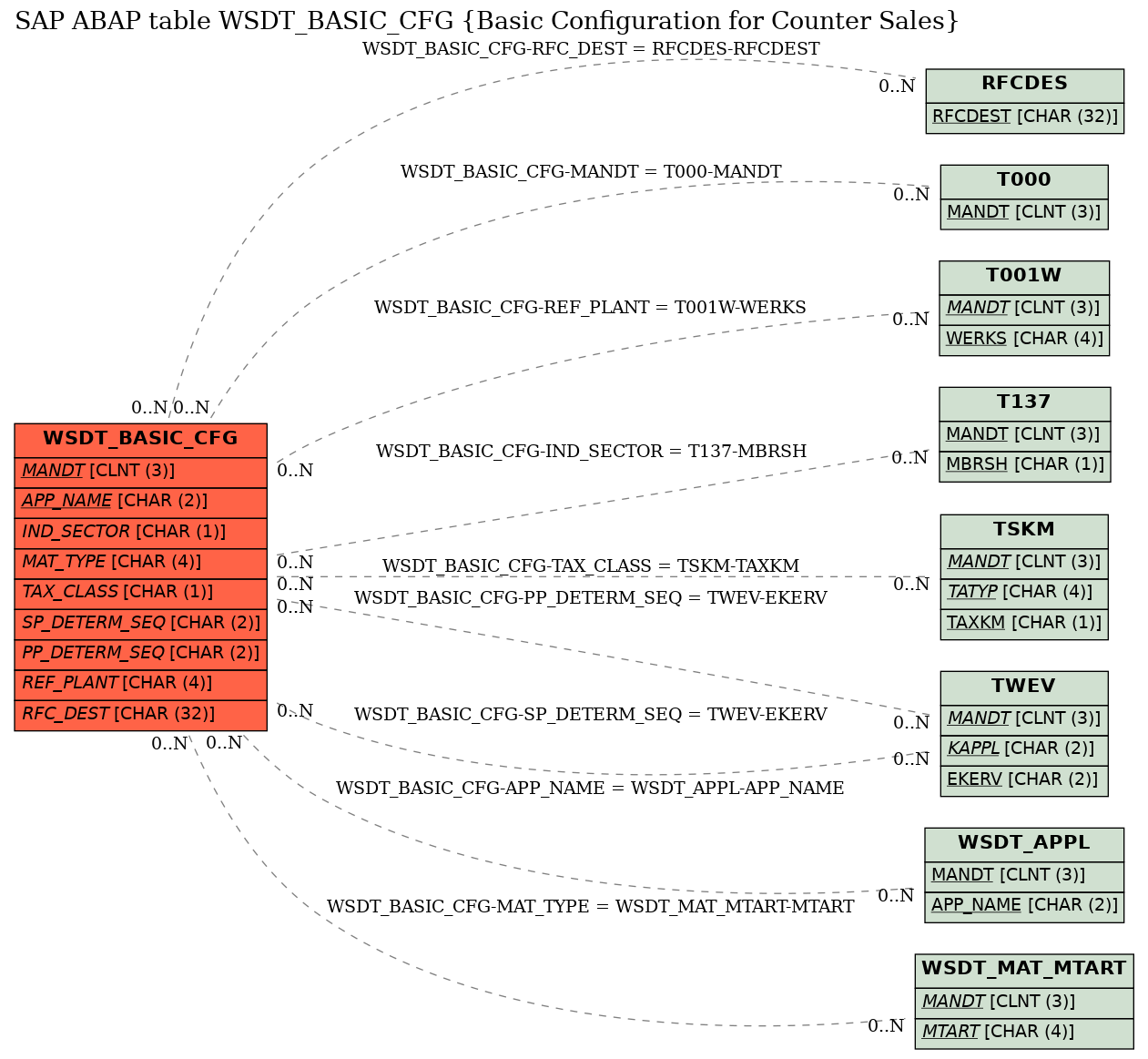The width and height of the screenshot is (1148, 1059).
Task: Open the WSDT_MAT_MTART table header
Action: pyautogui.click(x=1024, y=970)
